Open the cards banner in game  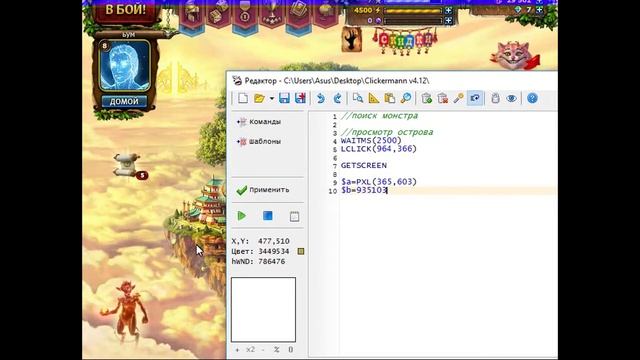tap(299, 16)
